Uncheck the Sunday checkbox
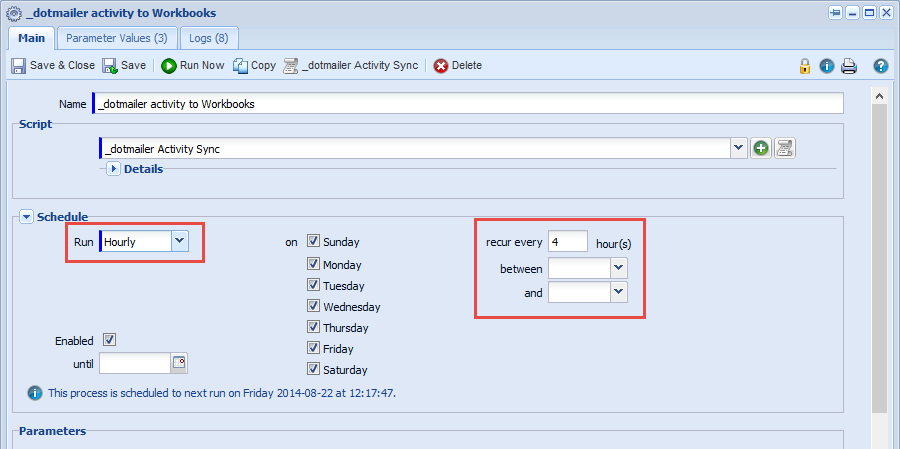Image resolution: width=900 pixels, height=449 pixels. [x=313, y=241]
